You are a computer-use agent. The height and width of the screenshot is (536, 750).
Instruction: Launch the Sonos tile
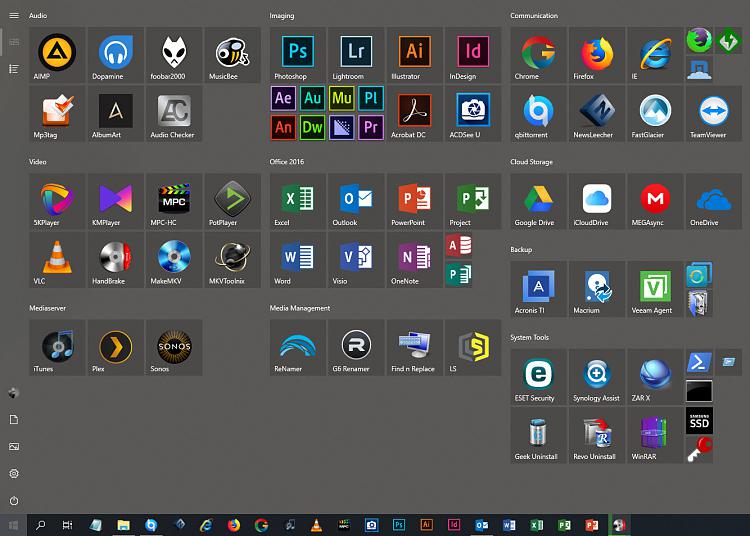point(174,348)
